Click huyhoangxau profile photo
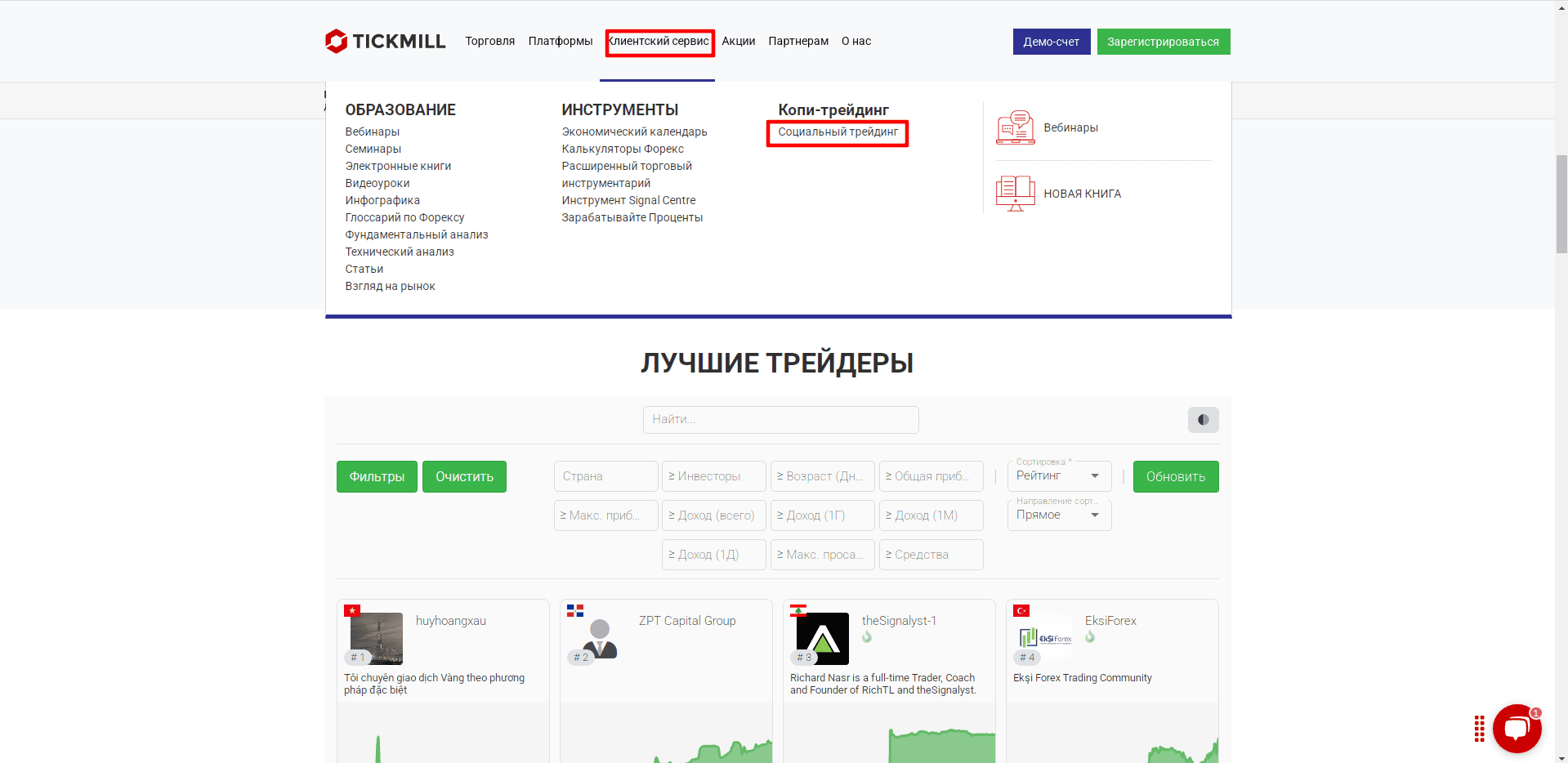This screenshot has width=1568, height=763. click(x=377, y=639)
